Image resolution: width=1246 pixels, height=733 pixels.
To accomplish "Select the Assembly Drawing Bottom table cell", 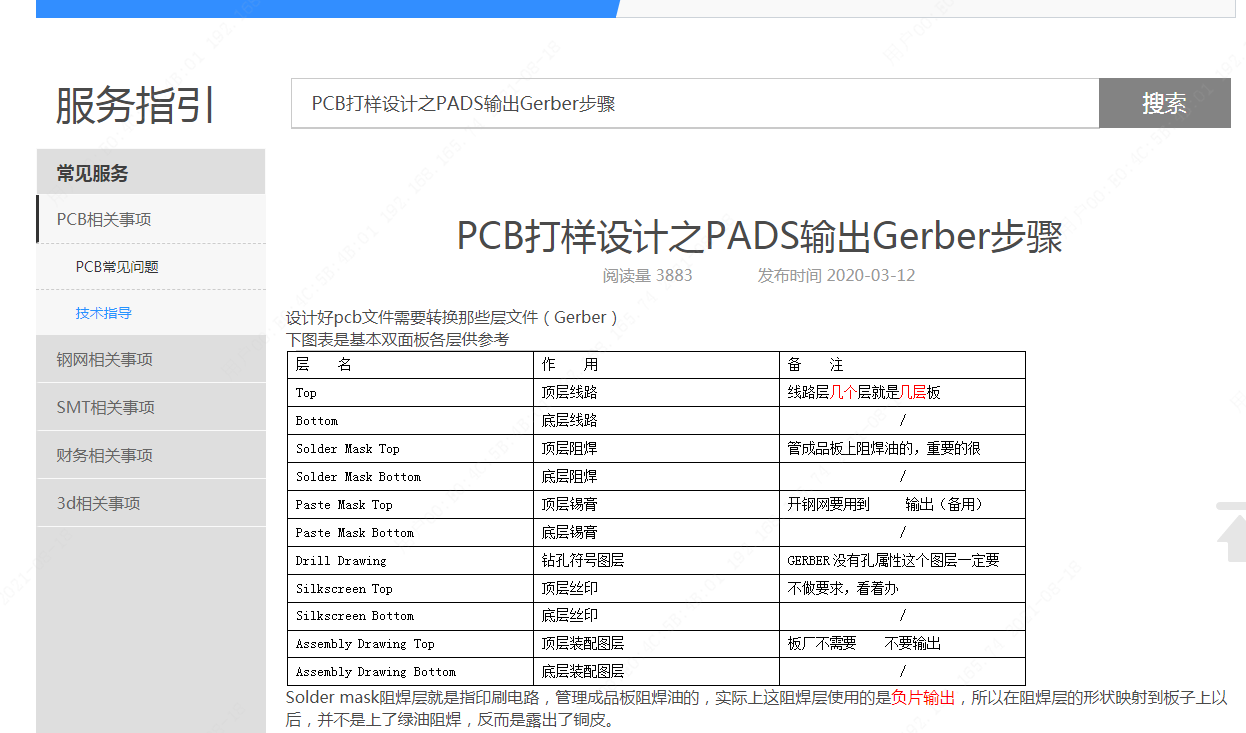I will [x=376, y=672].
